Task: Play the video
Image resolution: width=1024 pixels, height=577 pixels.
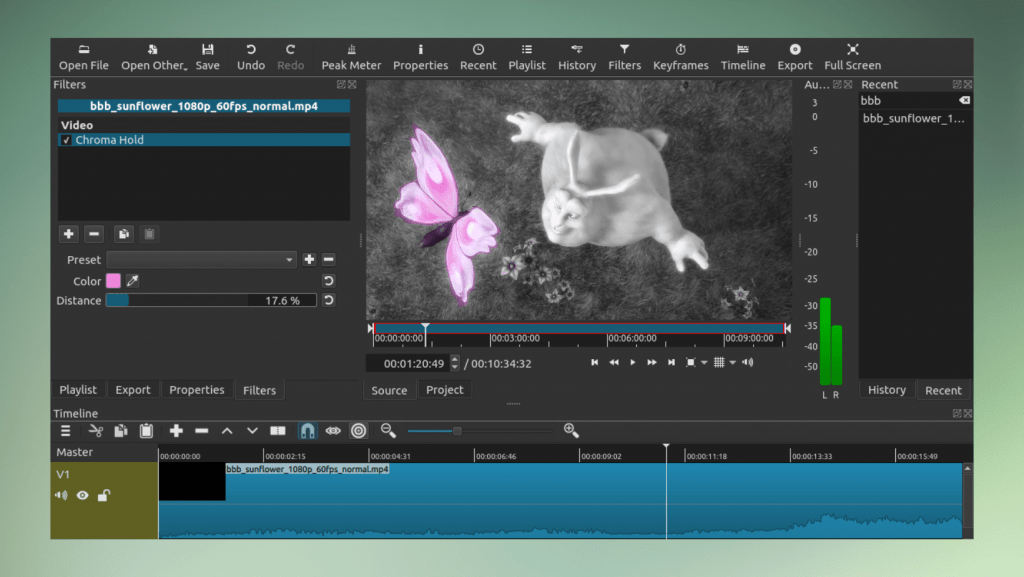Action: (633, 362)
